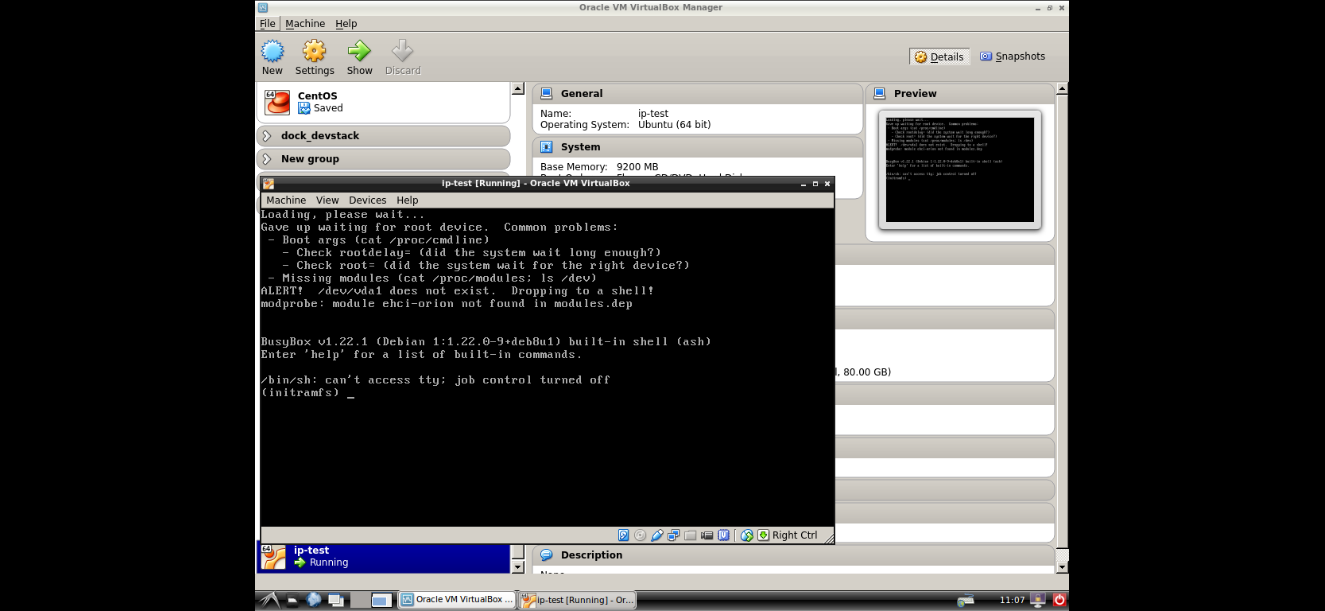The width and height of the screenshot is (1325, 611).
Task: Expand the dock_devstack group
Action: click(x=267, y=136)
